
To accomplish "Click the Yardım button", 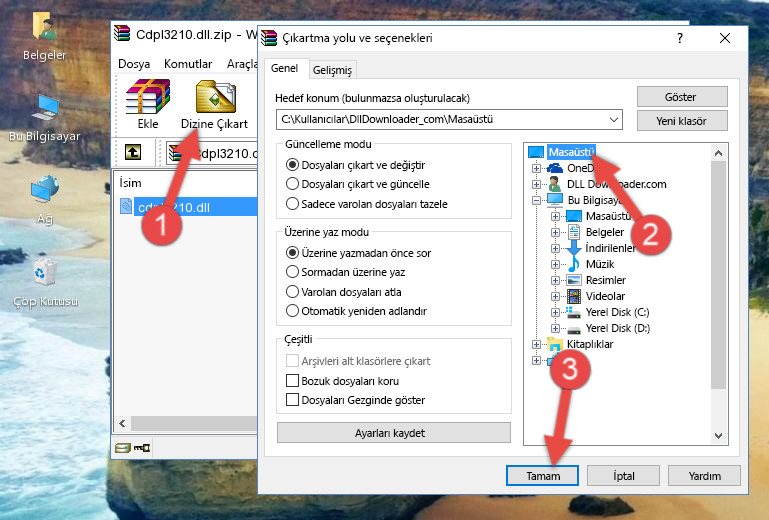I will pos(704,476).
